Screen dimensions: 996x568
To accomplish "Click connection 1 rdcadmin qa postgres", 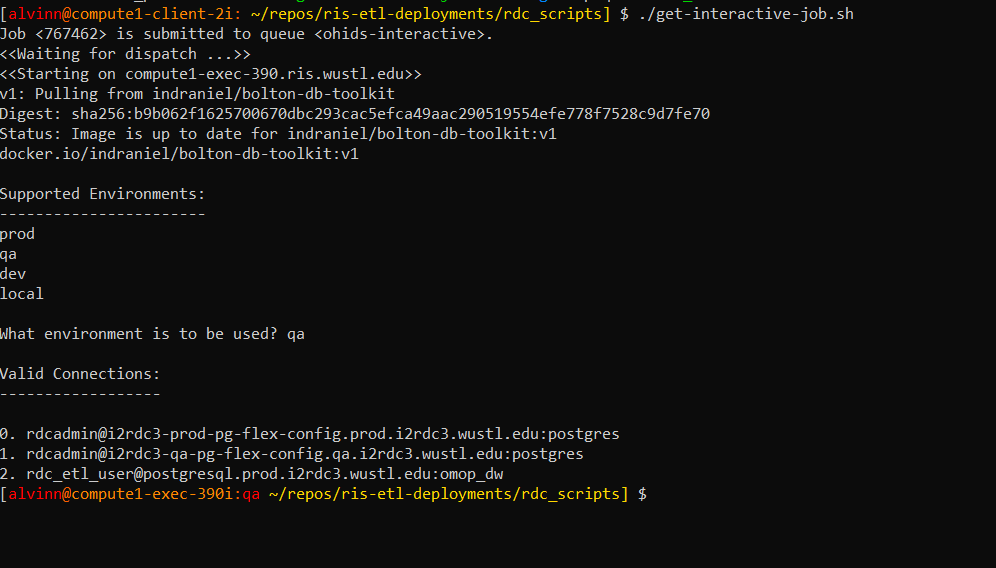I will [x=292, y=454].
